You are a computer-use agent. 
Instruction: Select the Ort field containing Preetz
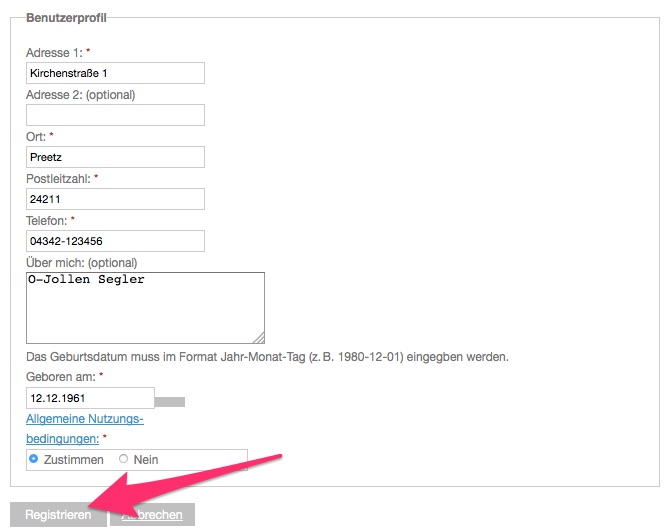[x=115, y=157]
